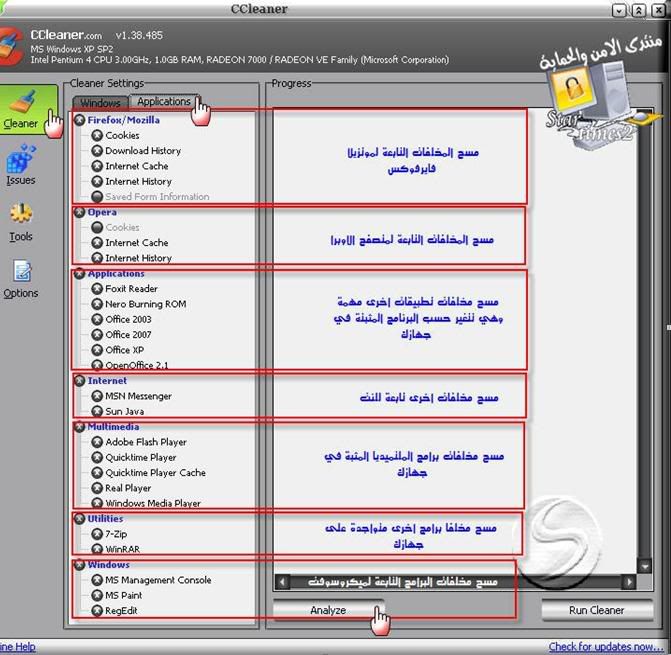Viewport: 671px width, 655px height.
Task: Toggle the Foxit Reader checkbox
Action: pyautogui.click(x=97, y=289)
